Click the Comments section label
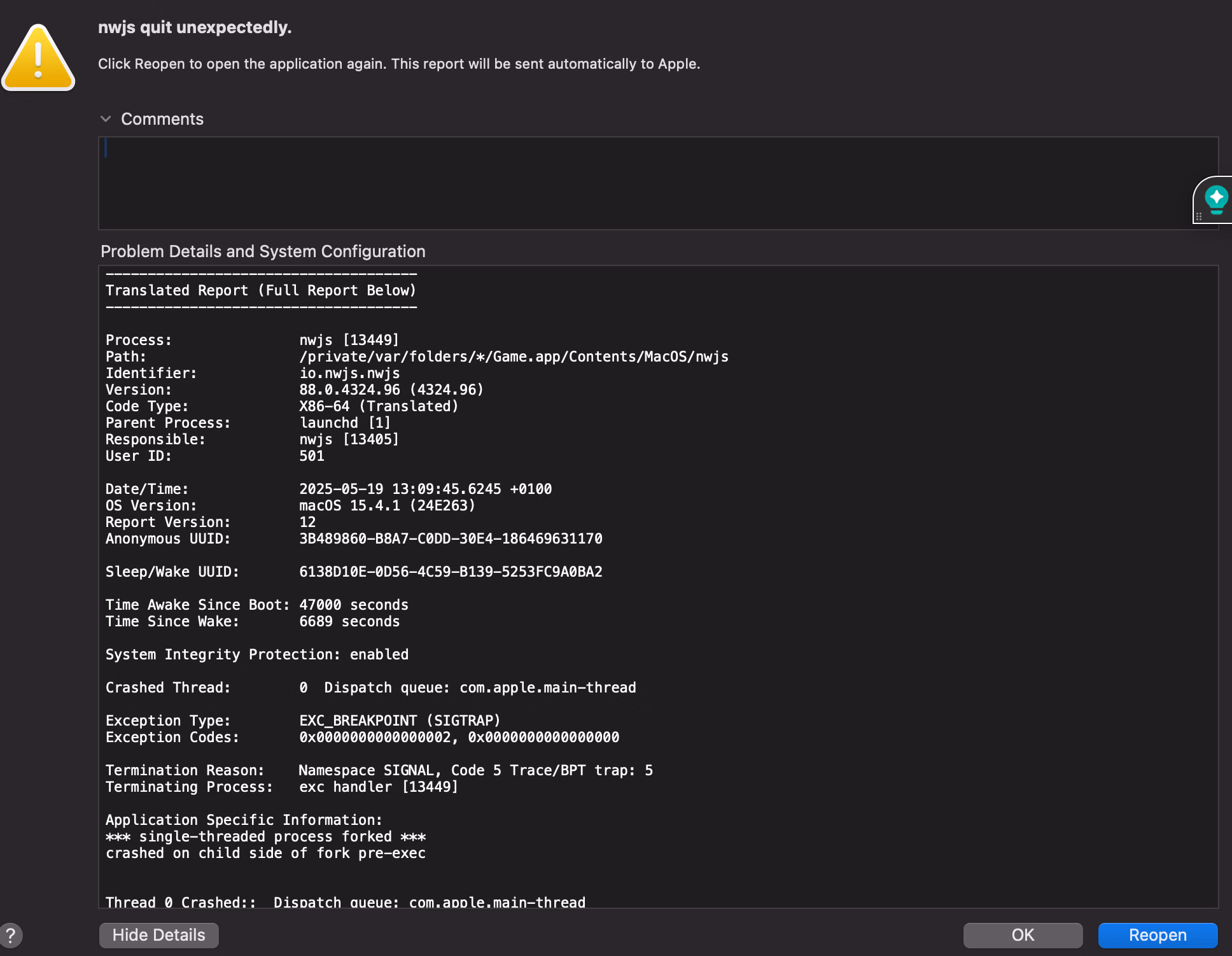Screen dimensions: 1232x956 [x=162, y=119]
